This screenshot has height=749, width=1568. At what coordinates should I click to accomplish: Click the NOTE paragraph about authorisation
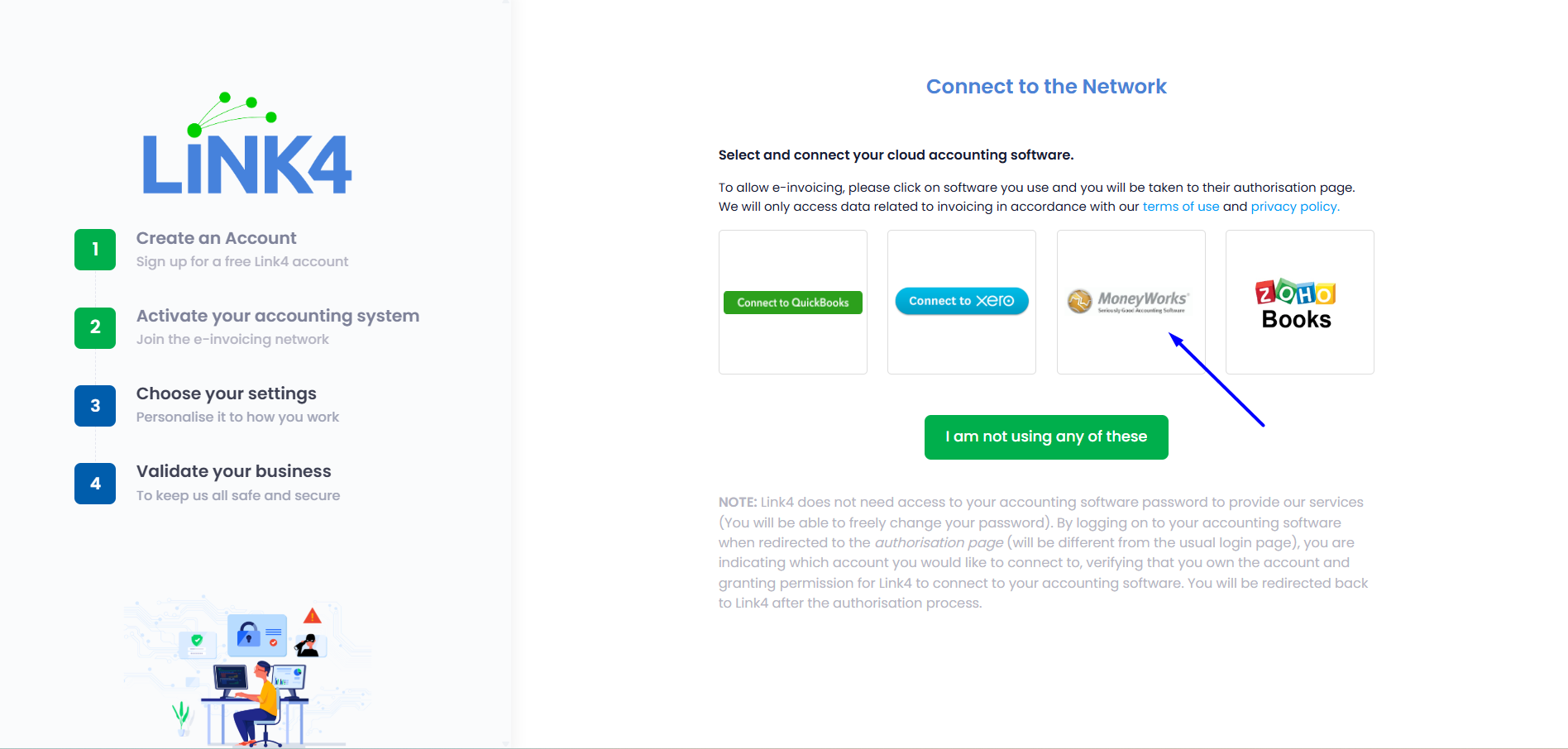click(x=1044, y=552)
